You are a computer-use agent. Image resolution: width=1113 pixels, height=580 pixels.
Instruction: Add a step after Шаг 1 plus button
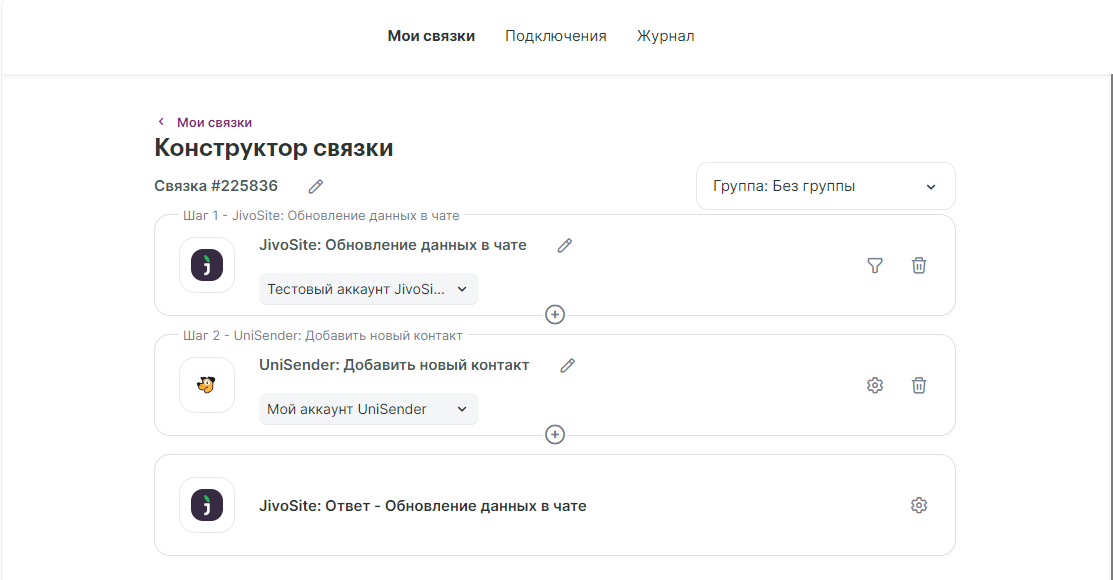pos(555,314)
